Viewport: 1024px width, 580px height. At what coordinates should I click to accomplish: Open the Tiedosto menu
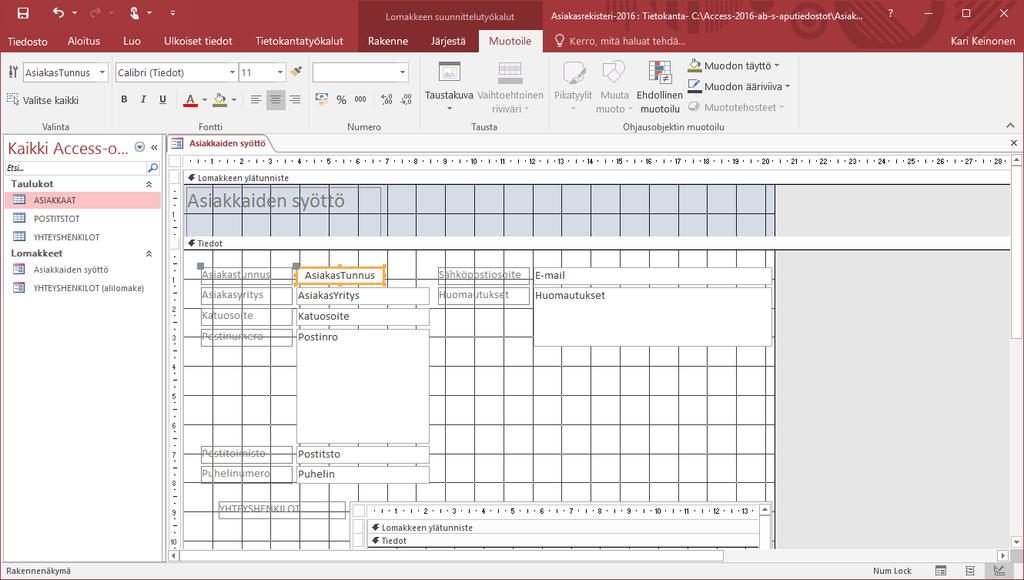(x=27, y=41)
